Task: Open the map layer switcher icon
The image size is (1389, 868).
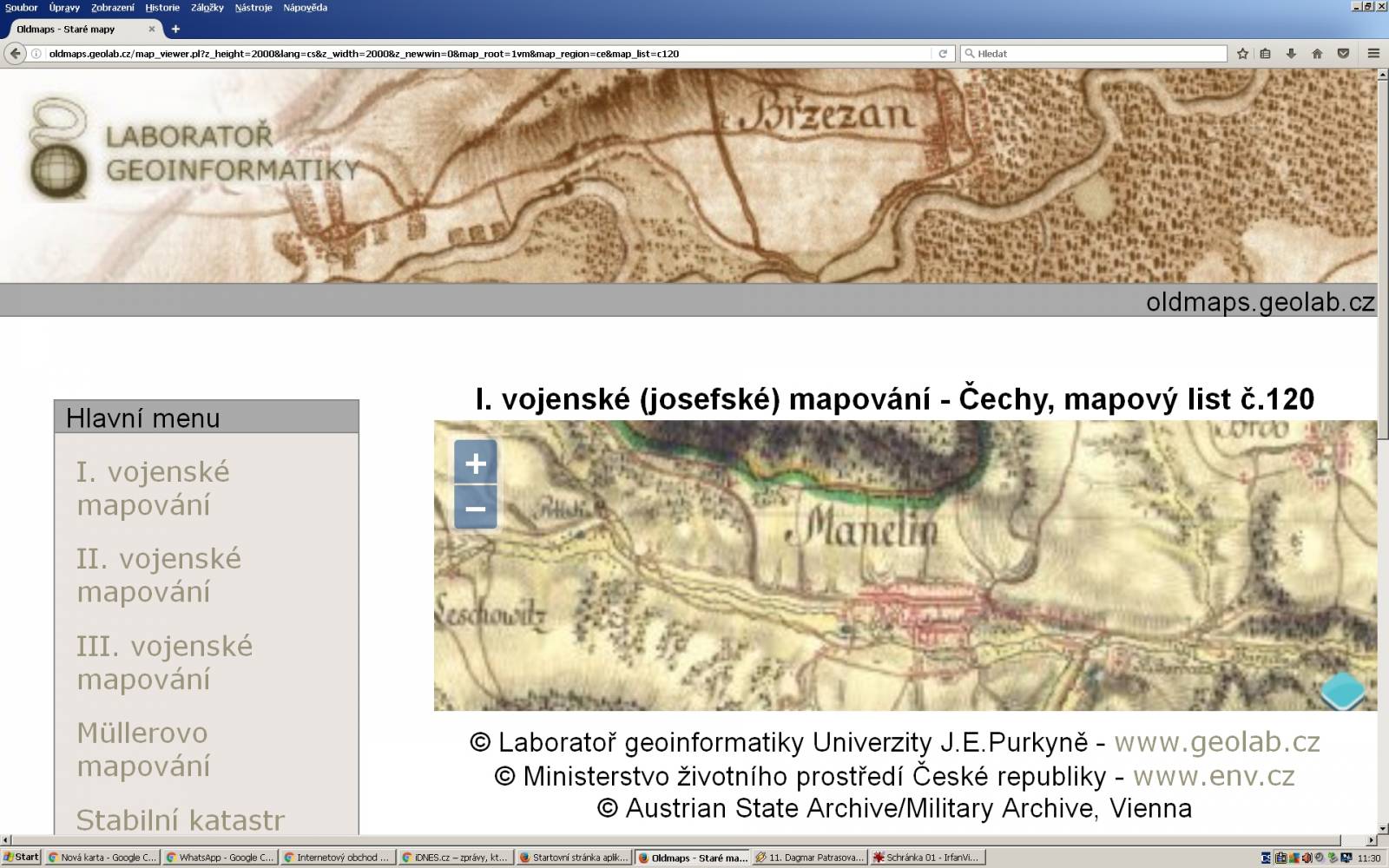Action: 1343,690
